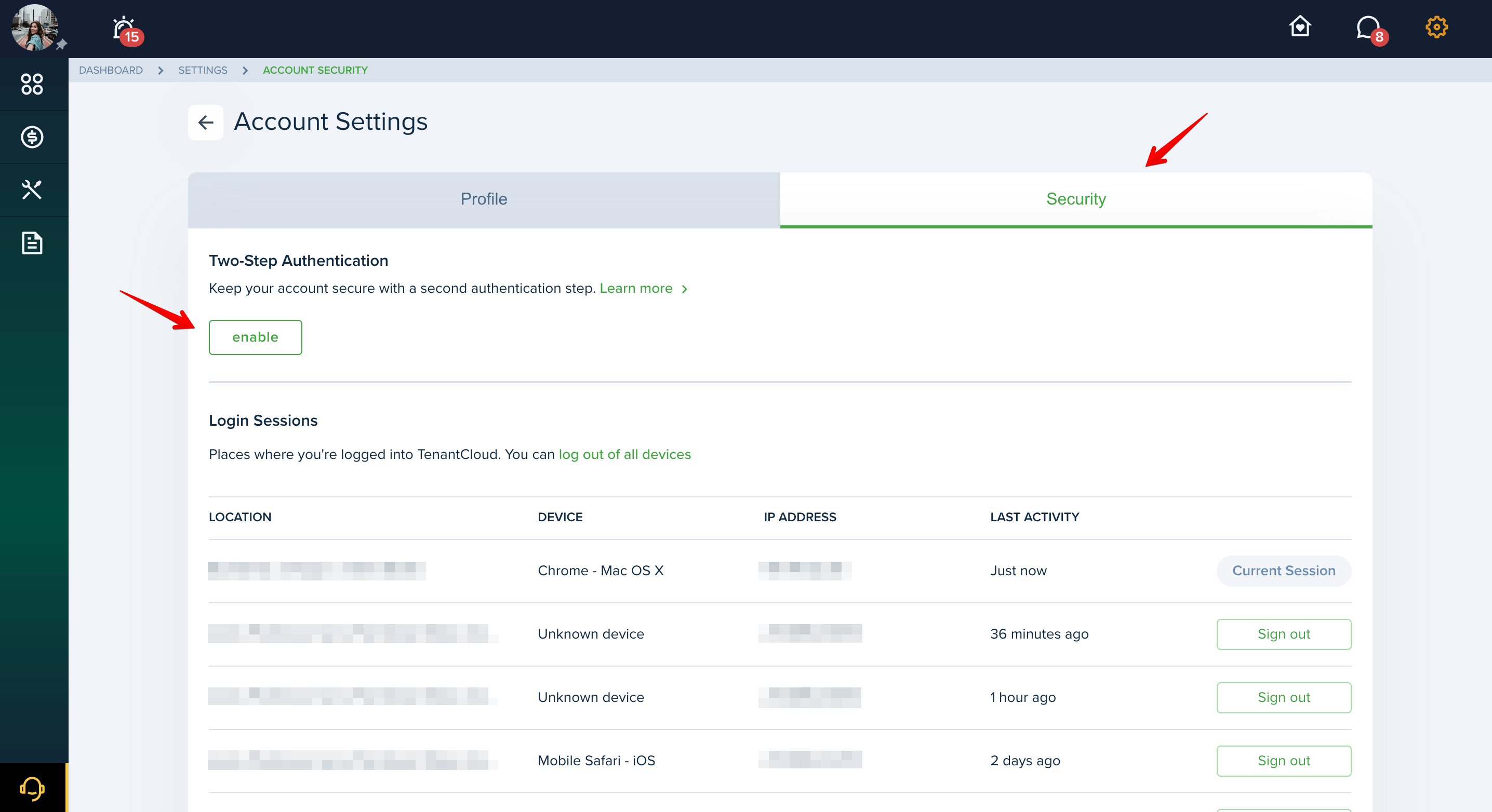
Task: Sign out the 1 hour ago session
Action: coord(1284,697)
